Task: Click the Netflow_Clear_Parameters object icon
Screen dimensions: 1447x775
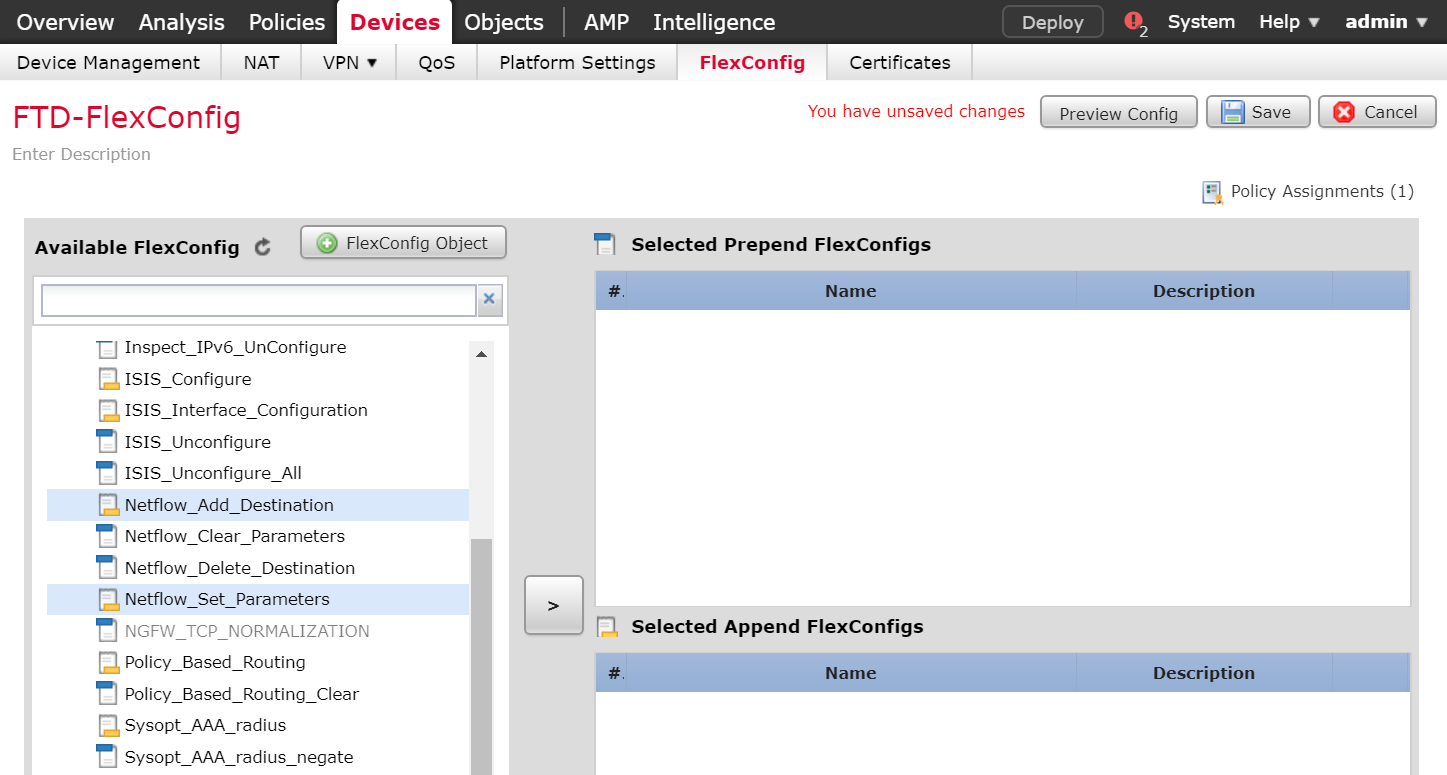Action: (107, 536)
